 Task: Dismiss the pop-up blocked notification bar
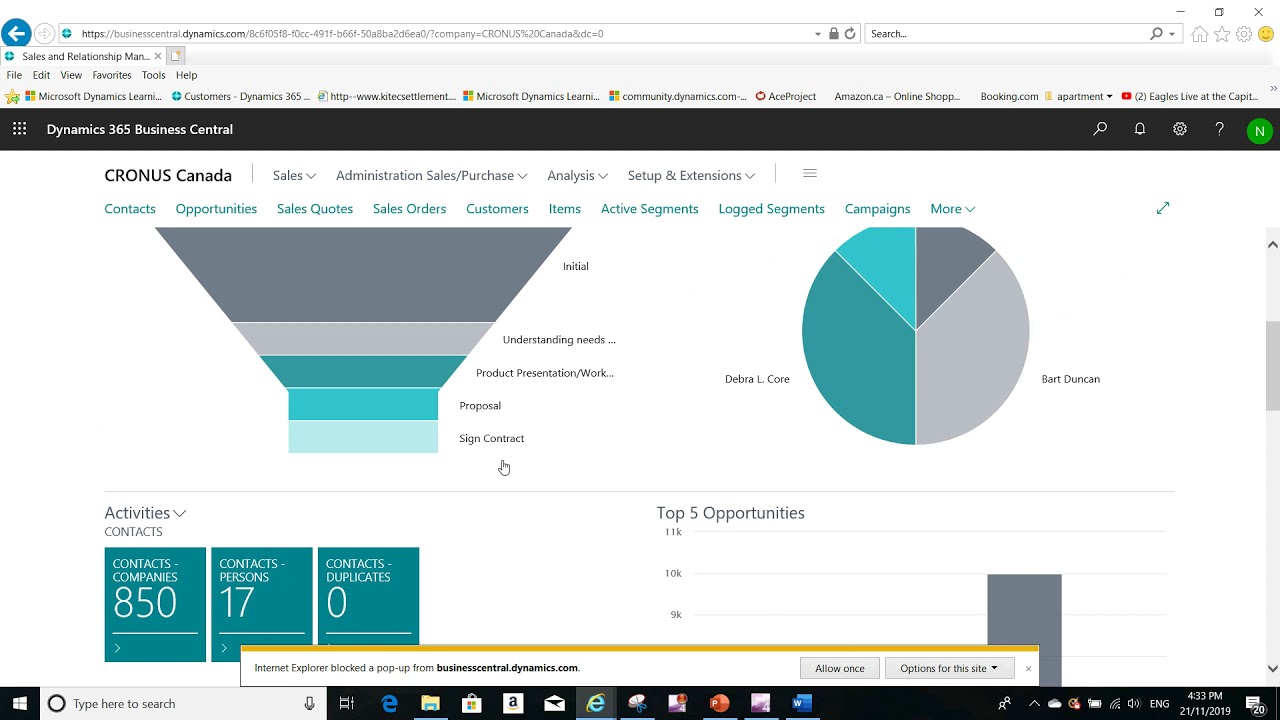(1028, 668)
